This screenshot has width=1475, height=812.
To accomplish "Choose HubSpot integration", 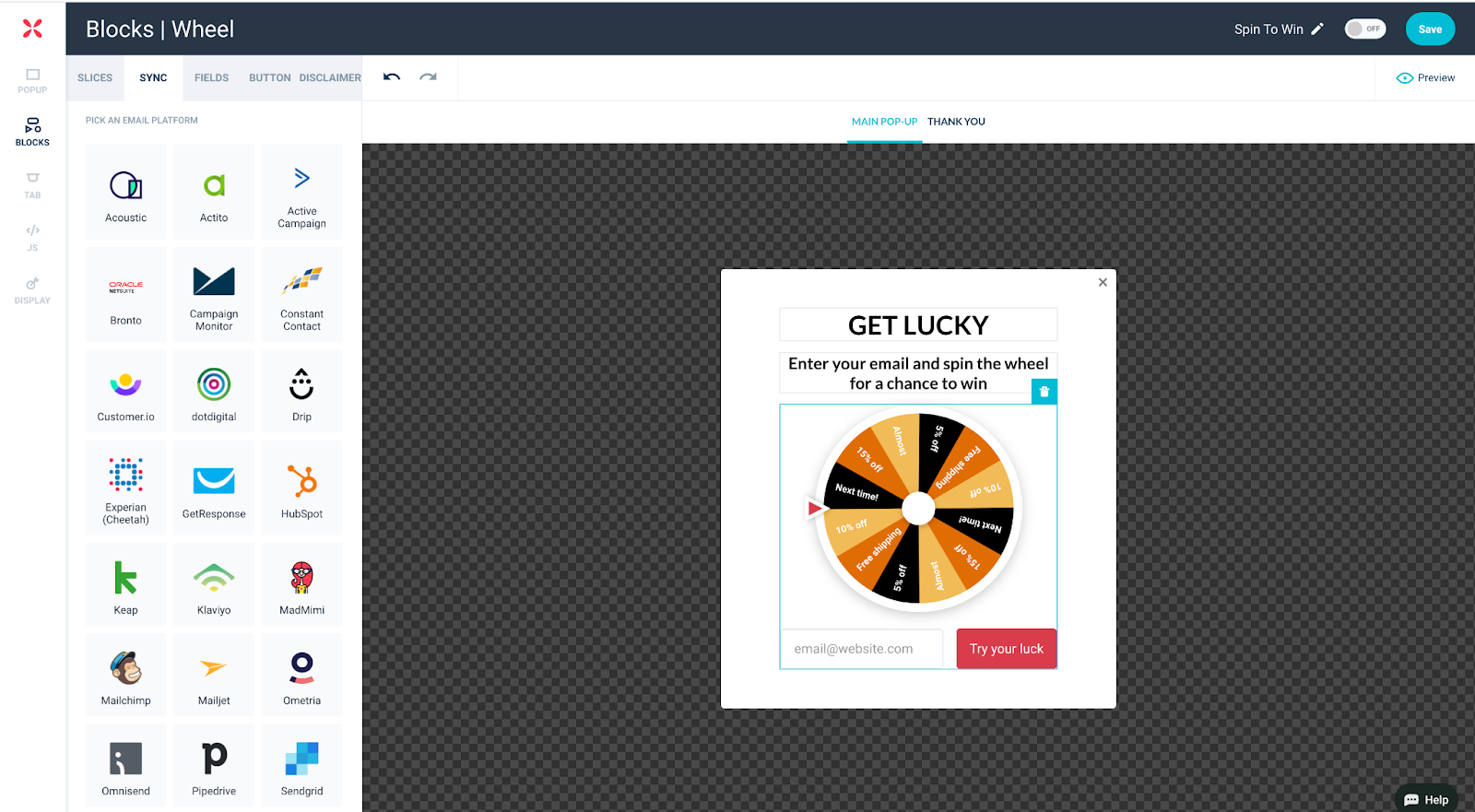I will [x=301, y=488].
